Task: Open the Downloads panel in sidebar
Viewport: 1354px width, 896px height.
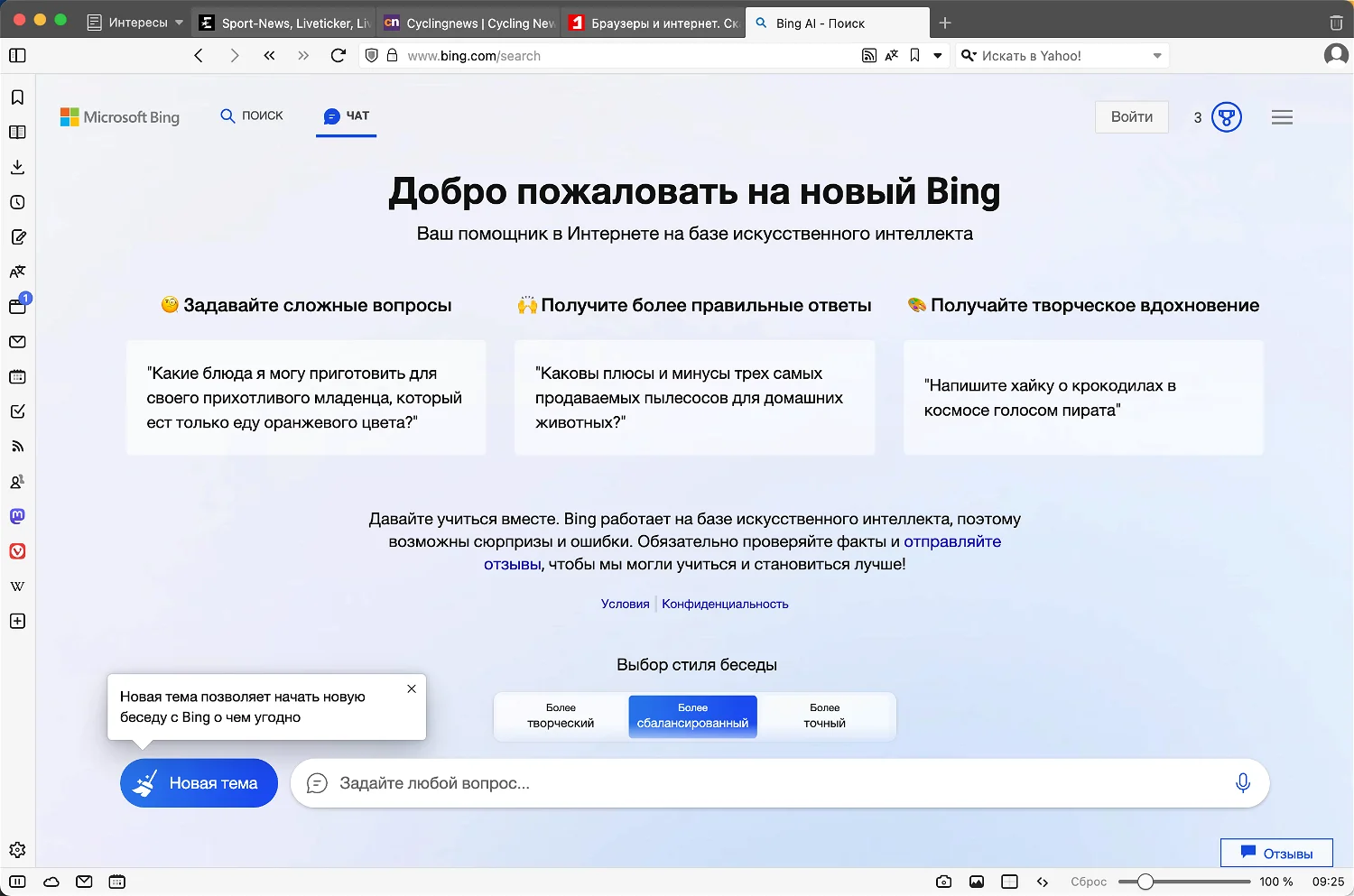Action: [17, 167]
